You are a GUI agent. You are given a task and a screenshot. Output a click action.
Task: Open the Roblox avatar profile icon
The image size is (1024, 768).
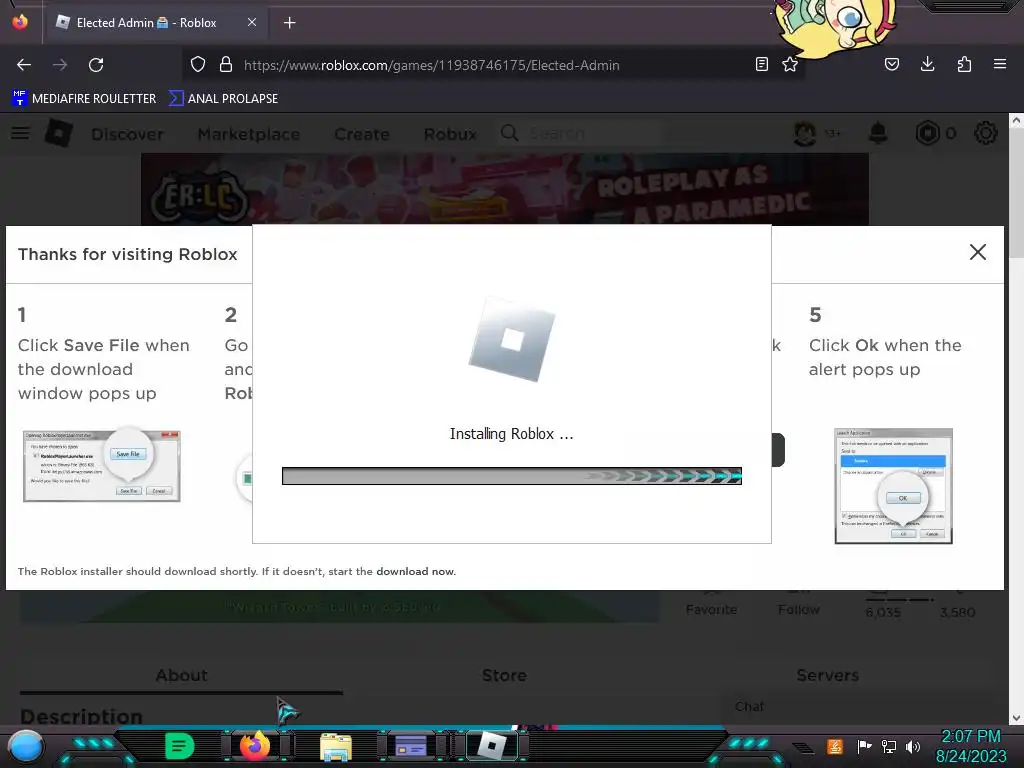[805, 134]
